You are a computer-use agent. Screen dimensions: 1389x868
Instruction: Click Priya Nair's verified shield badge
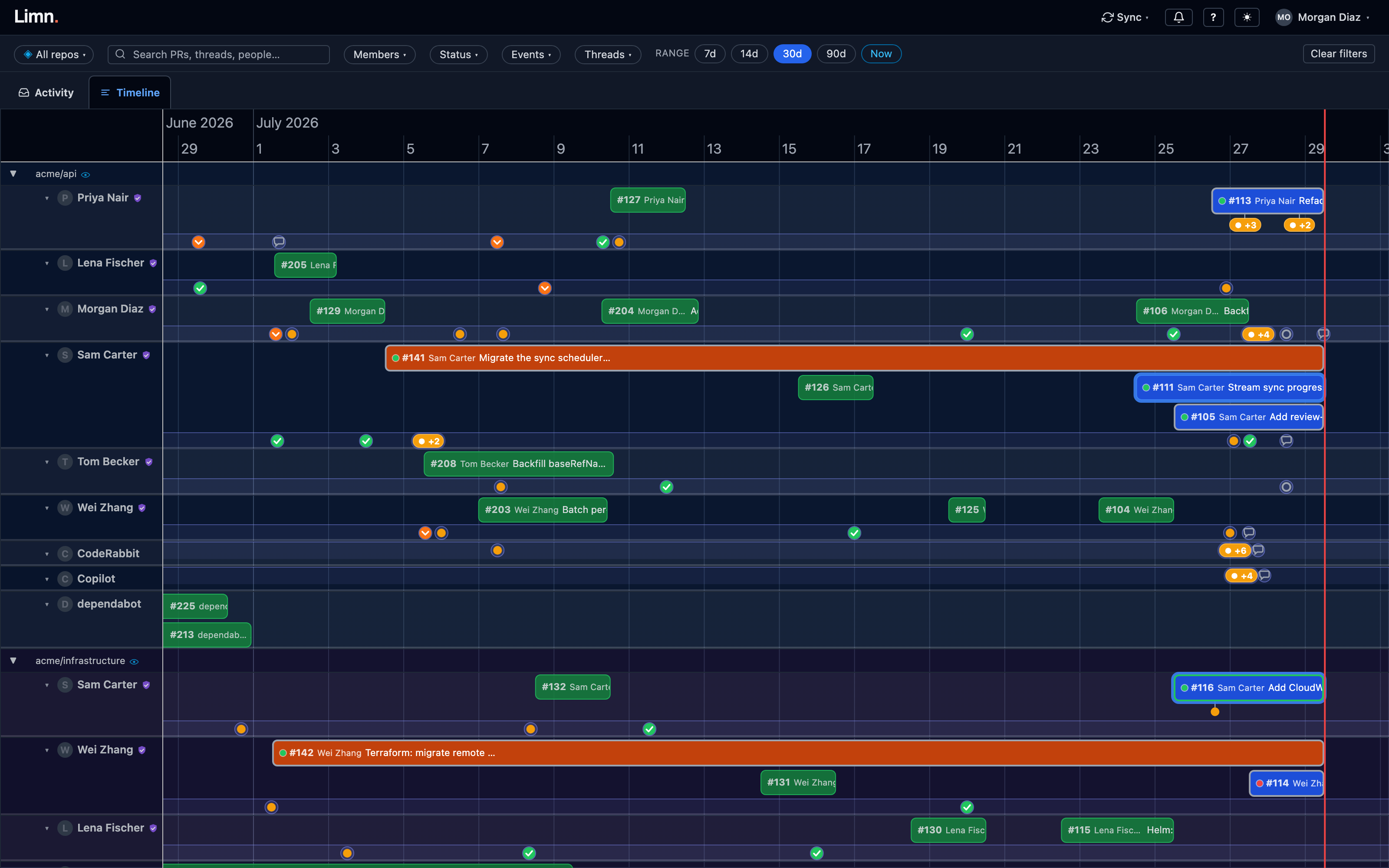138,198
